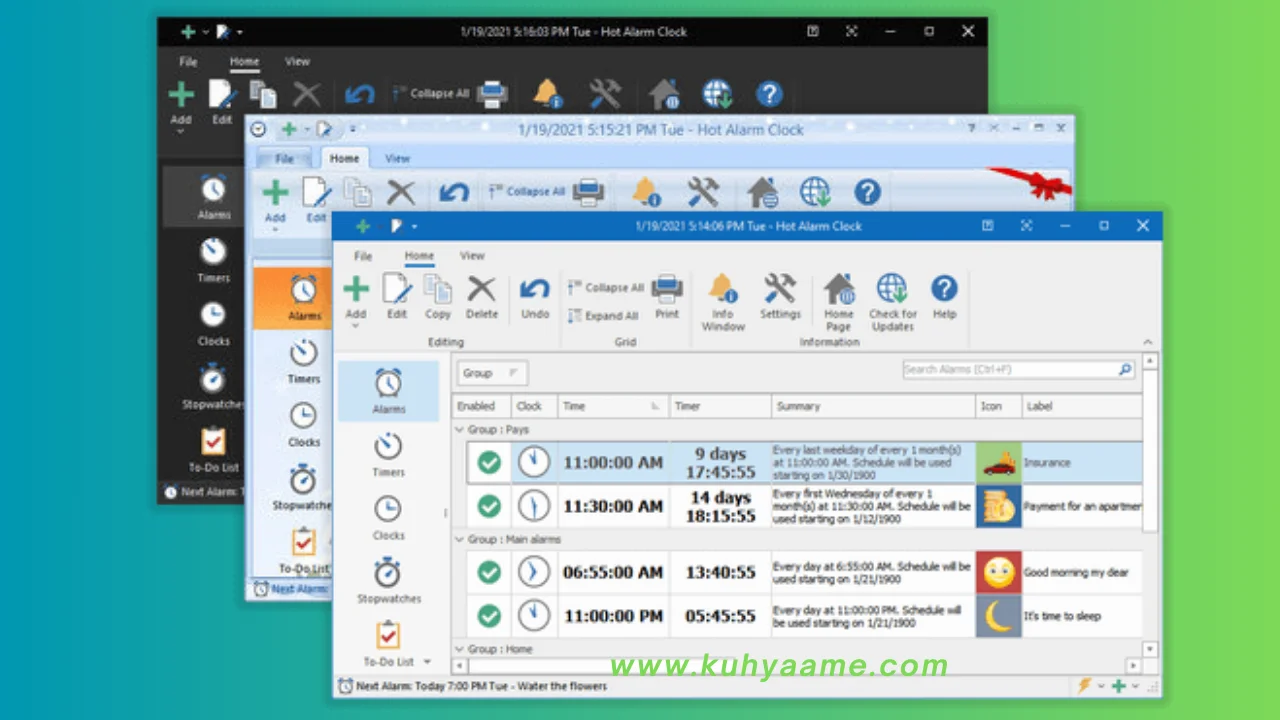The width and height of the screenshot is (1280, 720).
Task: Click bell Info icon in dark window
Action: point(547,93)
